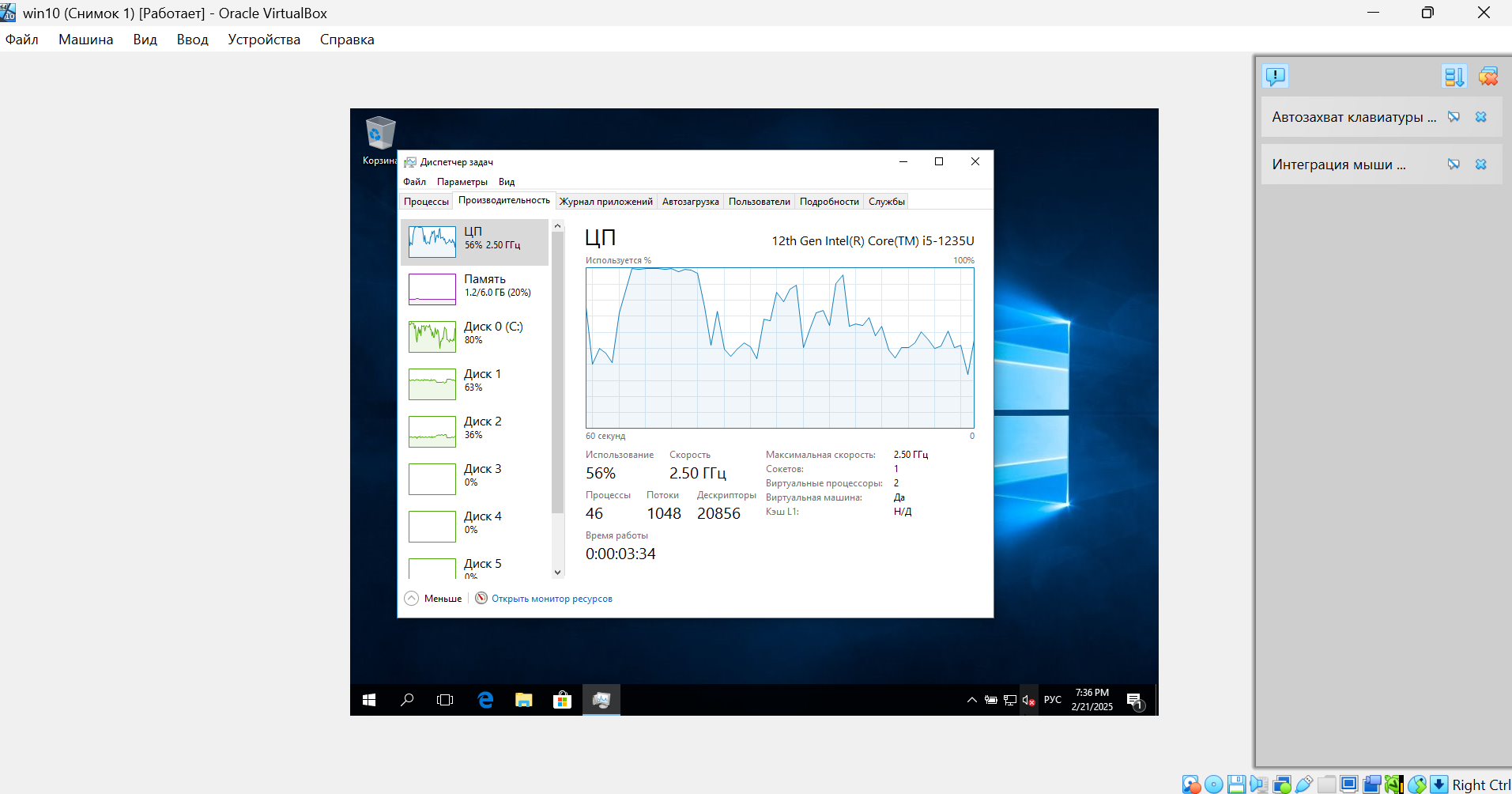Open Task View on the guest taskbar
The image size is (1512, 794).
(445, 700)
